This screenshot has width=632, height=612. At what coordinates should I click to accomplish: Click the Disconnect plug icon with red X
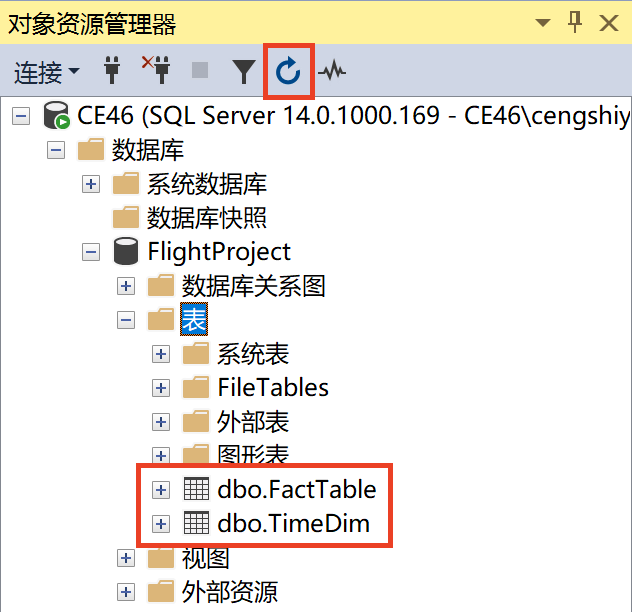[x=156, y=70]
